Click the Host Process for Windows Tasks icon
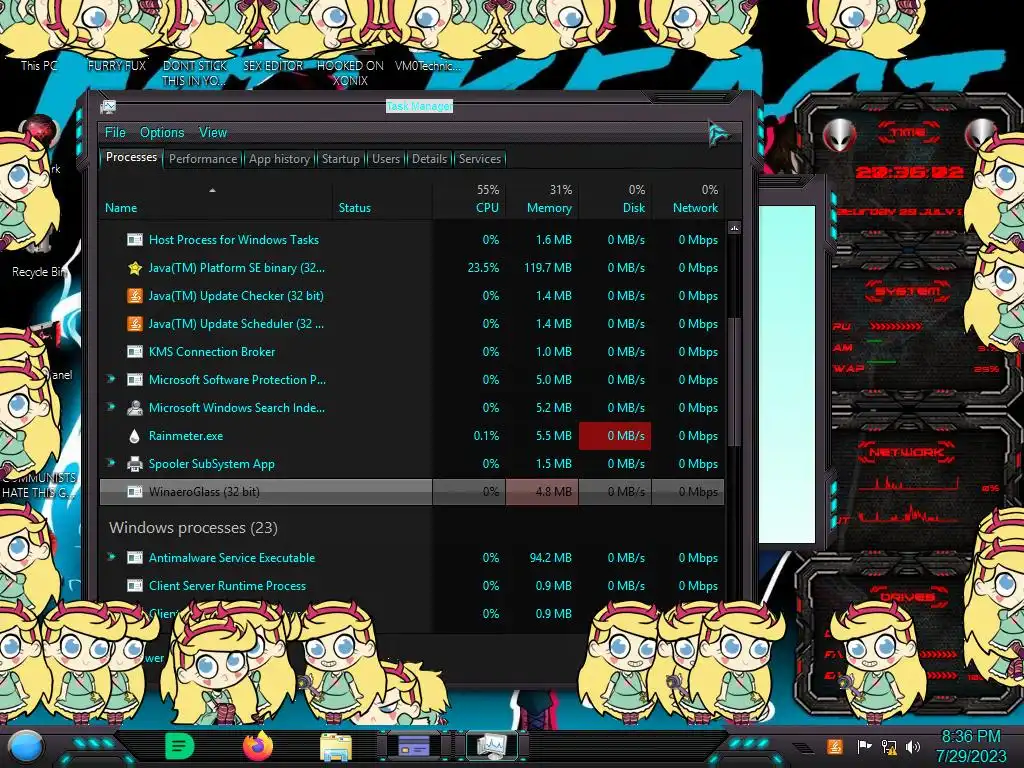The image size is (1024, 768). 135,240
